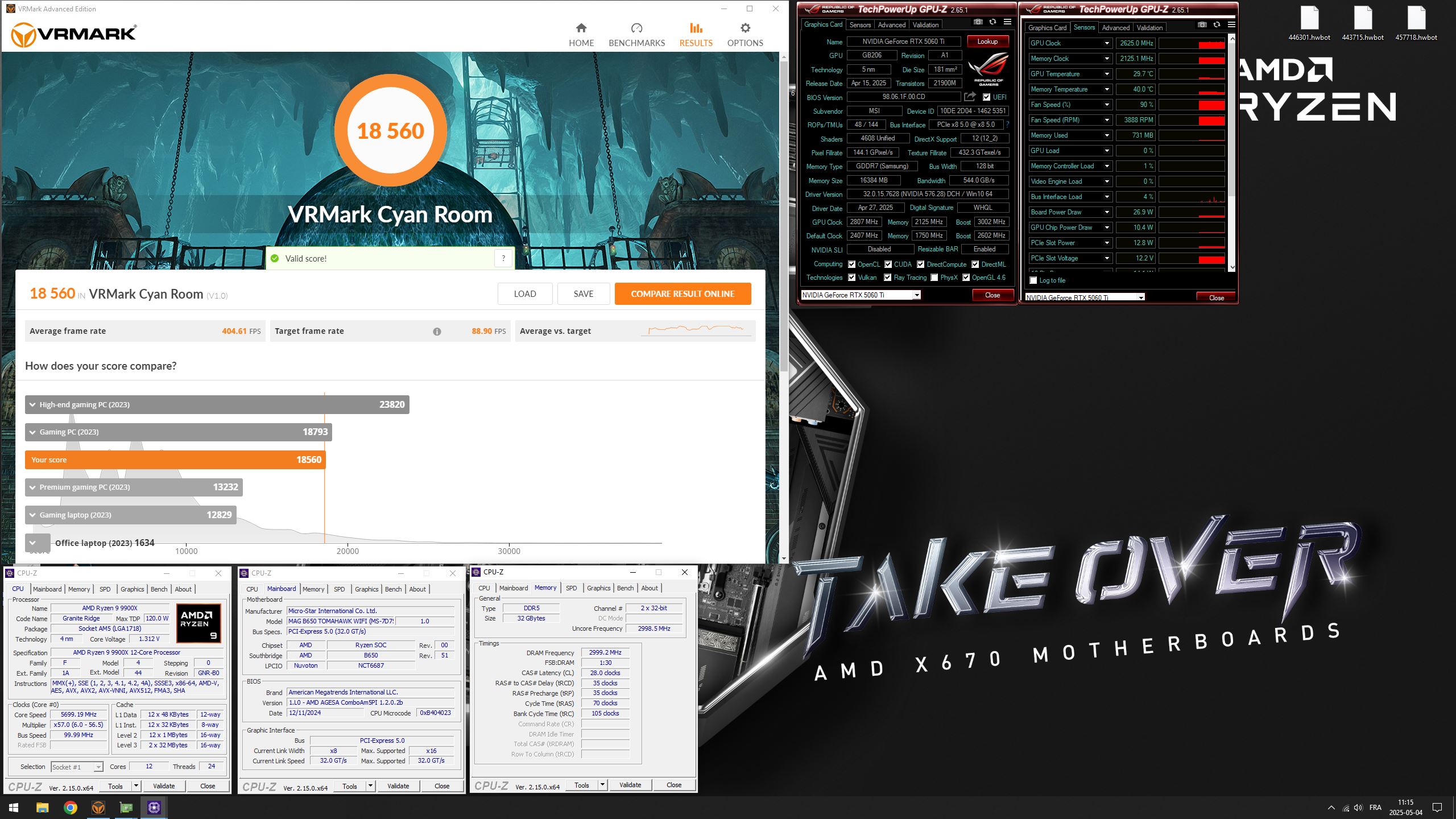Click Tools button in first CPU-Z window
The width and height of the screenshot is (1456, 819).
point(115,786)
